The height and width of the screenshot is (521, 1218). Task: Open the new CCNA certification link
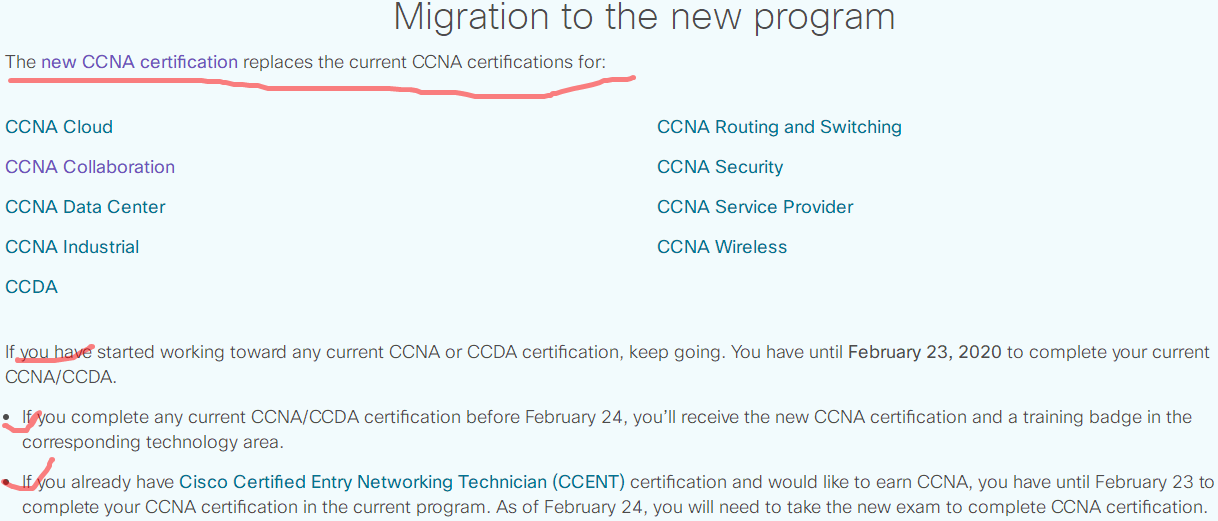(139, 62)
